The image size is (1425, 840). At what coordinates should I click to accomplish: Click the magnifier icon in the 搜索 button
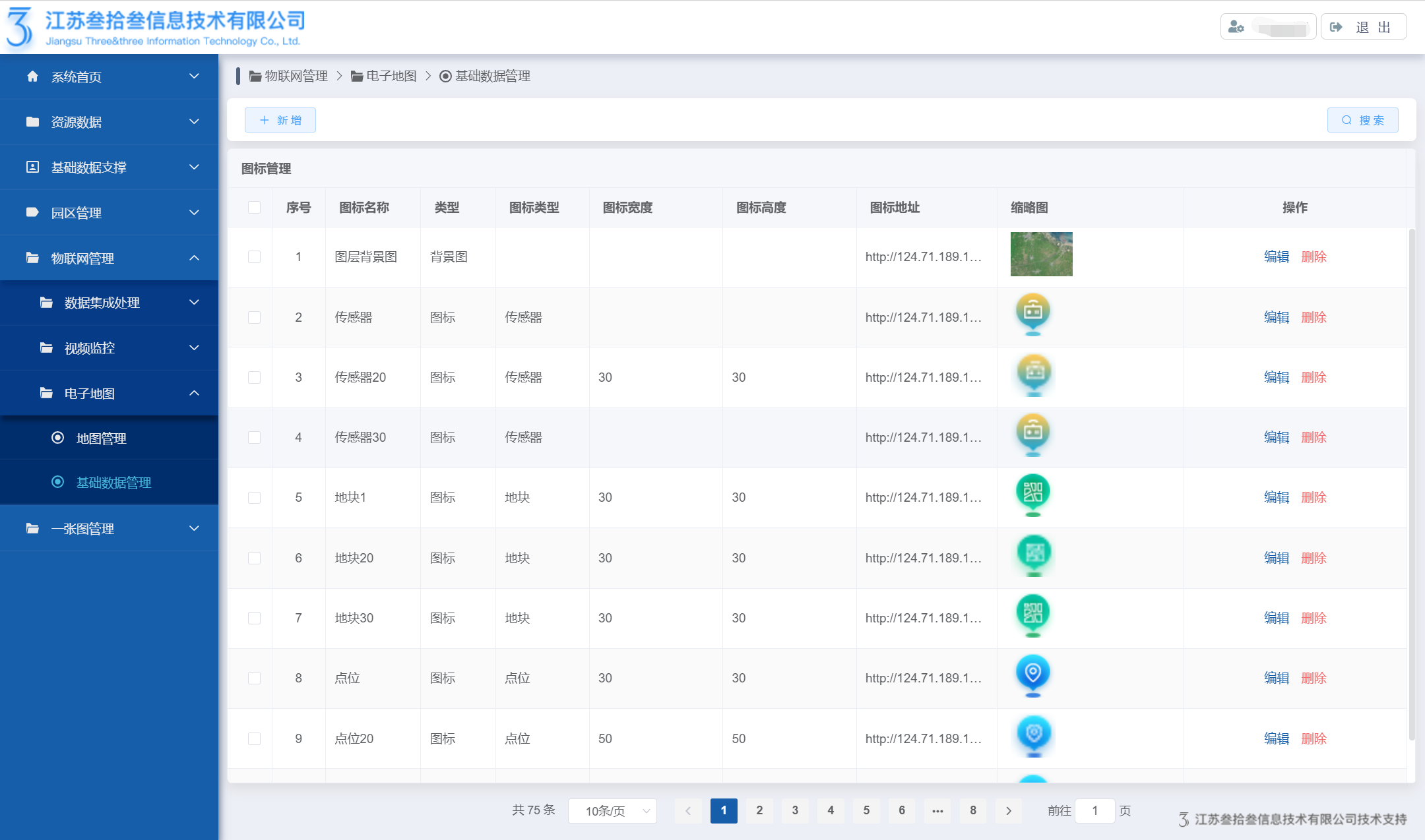[x=1346, y=120]
